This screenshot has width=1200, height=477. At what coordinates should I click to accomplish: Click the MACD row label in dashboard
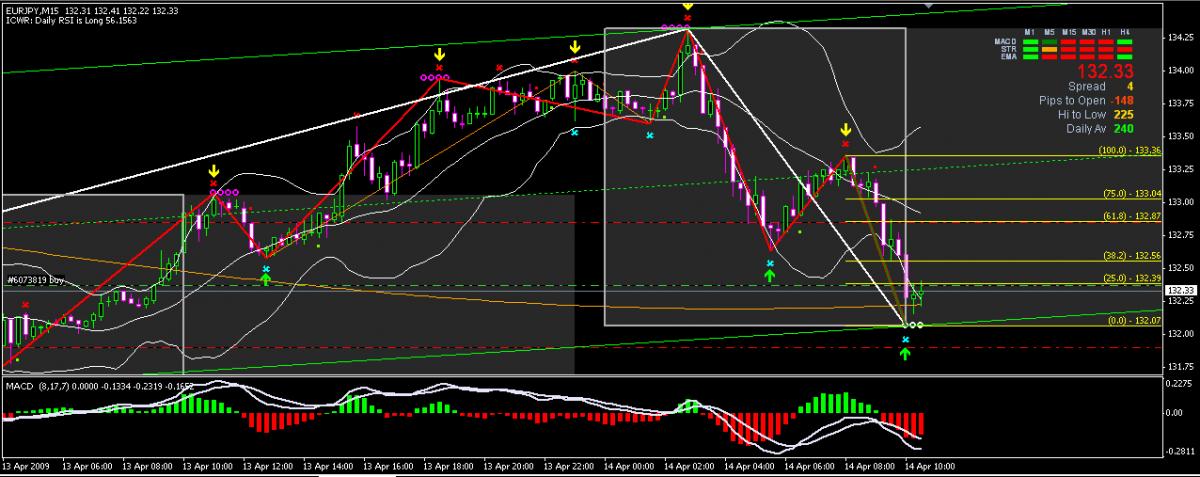pos(1008,41)
